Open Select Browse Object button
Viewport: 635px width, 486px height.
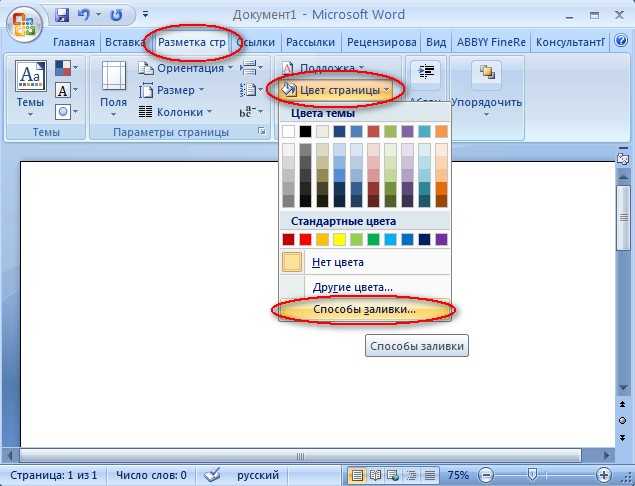[623, 420]
